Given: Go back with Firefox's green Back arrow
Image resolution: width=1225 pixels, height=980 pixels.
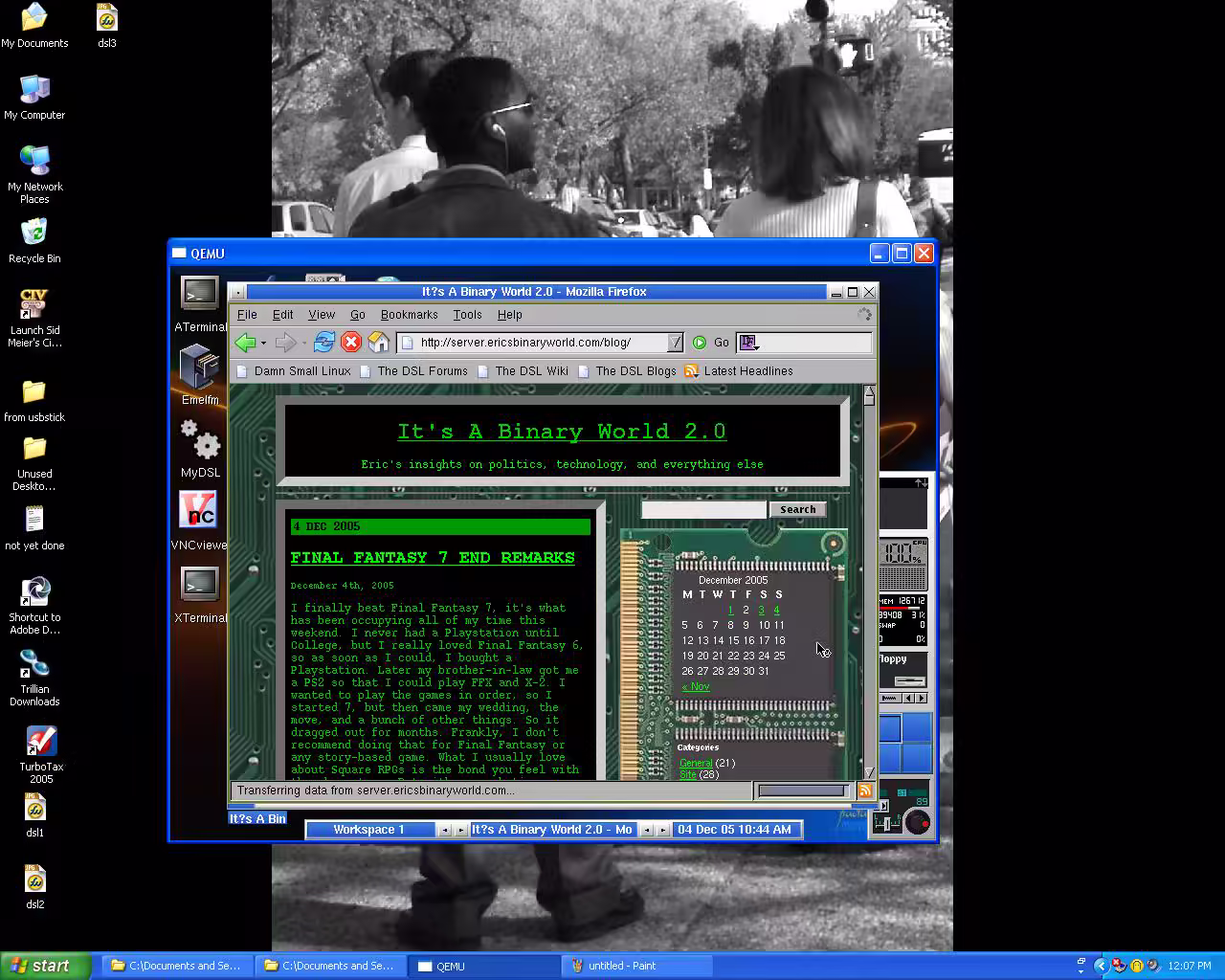Looking at the screenshot, I should click(245, 343).
